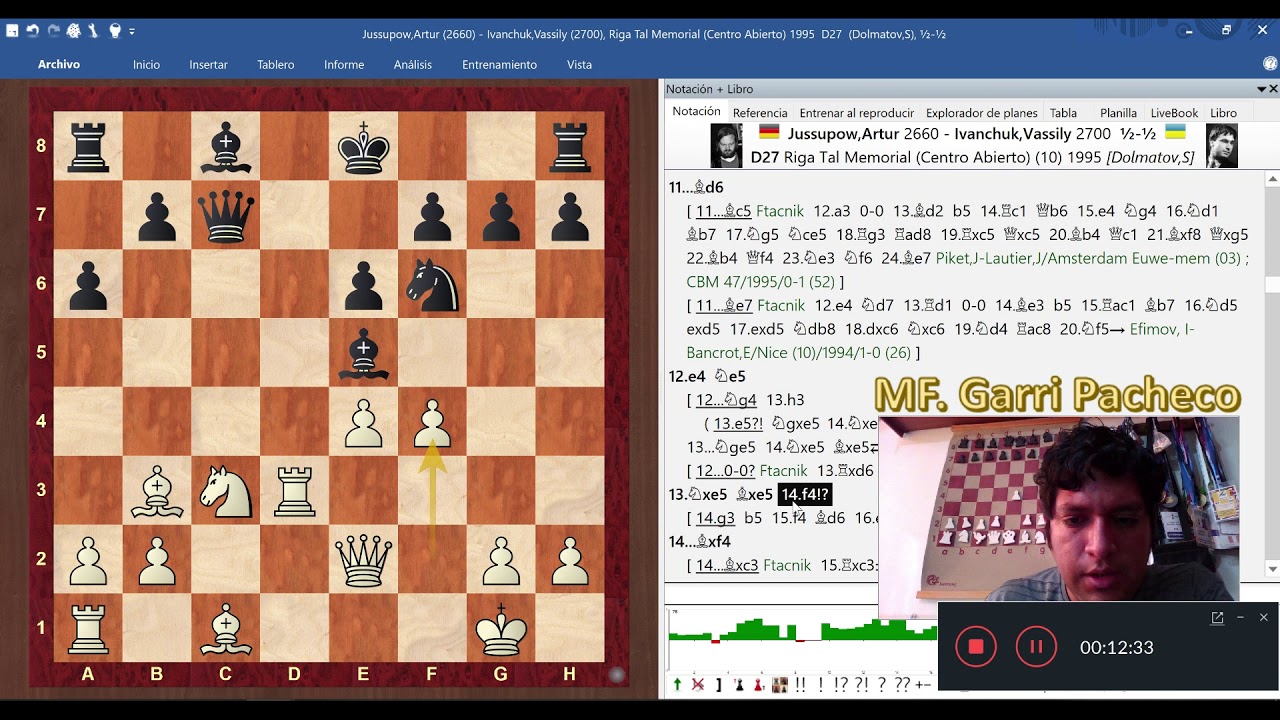The image size is (1280, 720).
Task: Click the variation move 12...0-0?
Action: pos(725,470)
